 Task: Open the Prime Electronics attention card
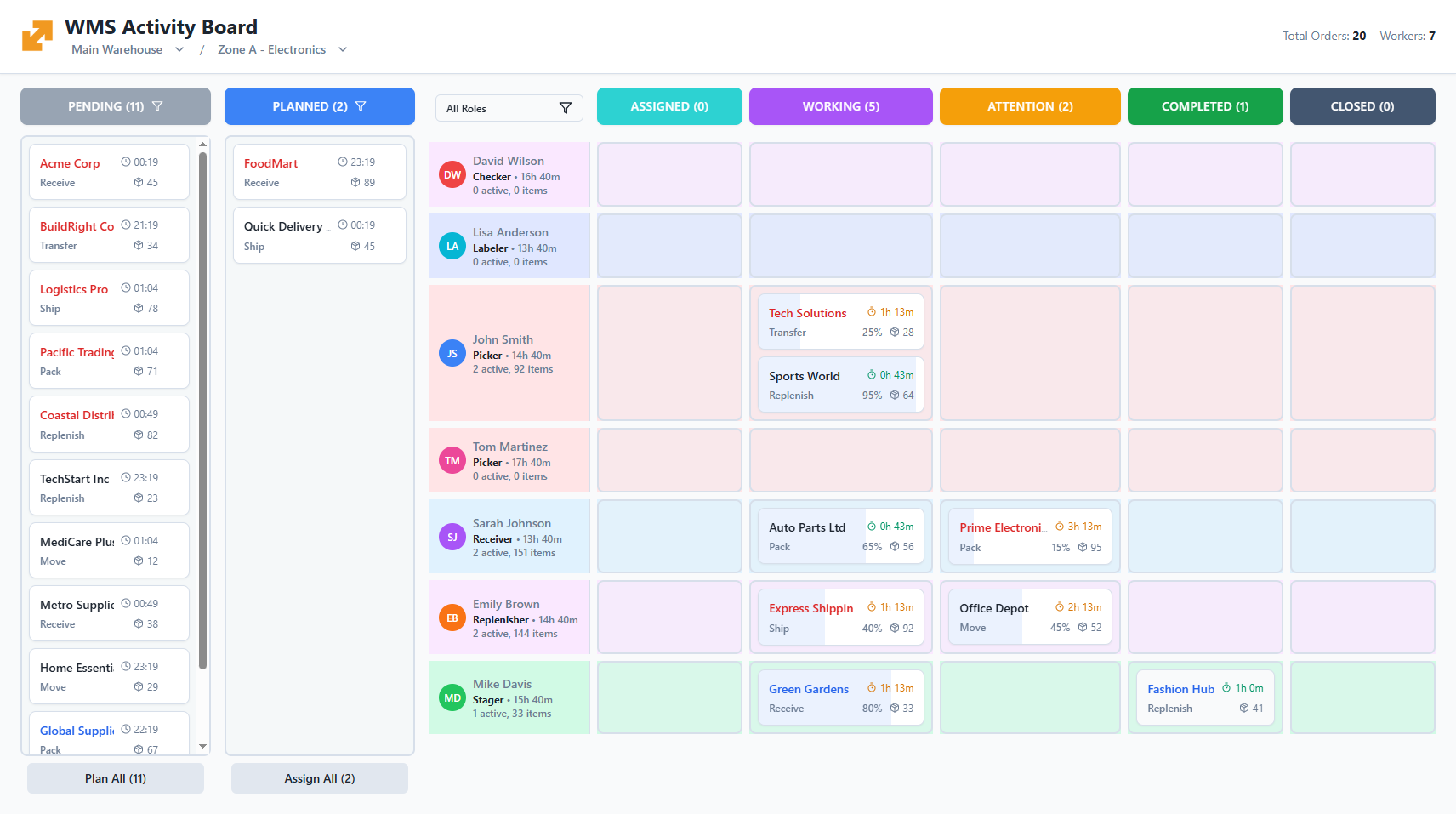click(1030, 536)
